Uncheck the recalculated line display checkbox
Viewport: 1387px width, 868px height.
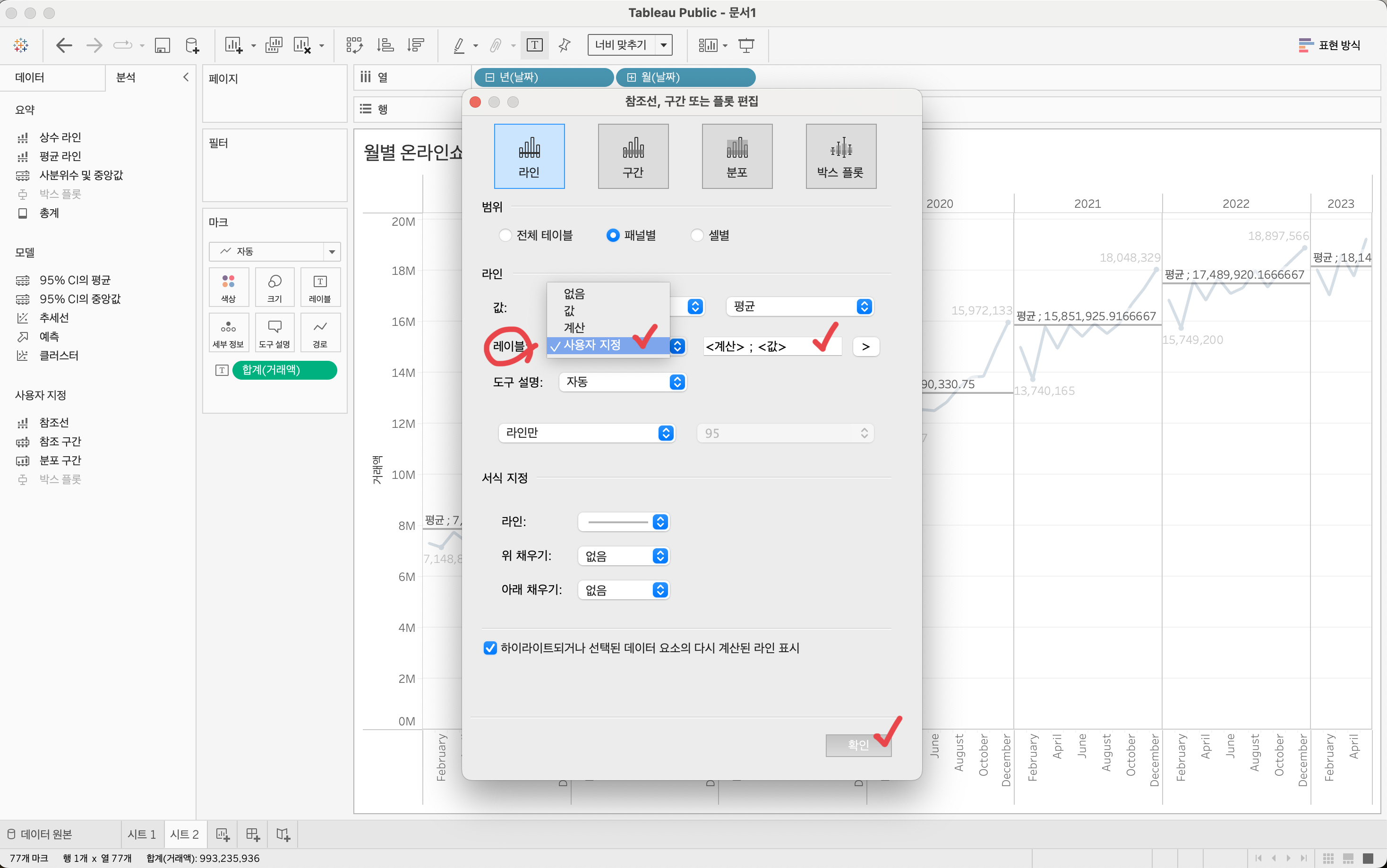(x=490, y=647)
